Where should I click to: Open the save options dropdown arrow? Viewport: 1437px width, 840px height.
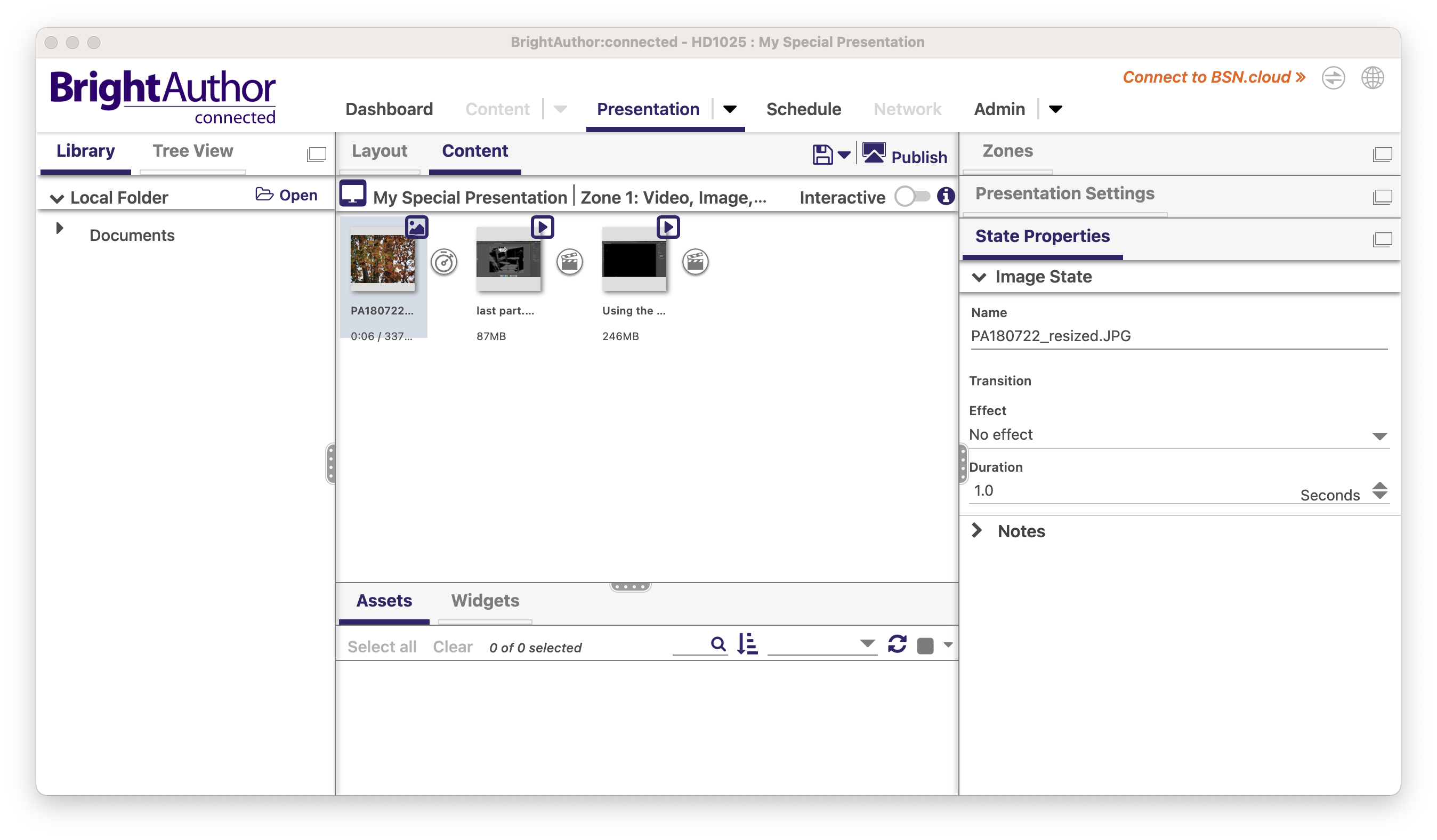pos(844,156)
